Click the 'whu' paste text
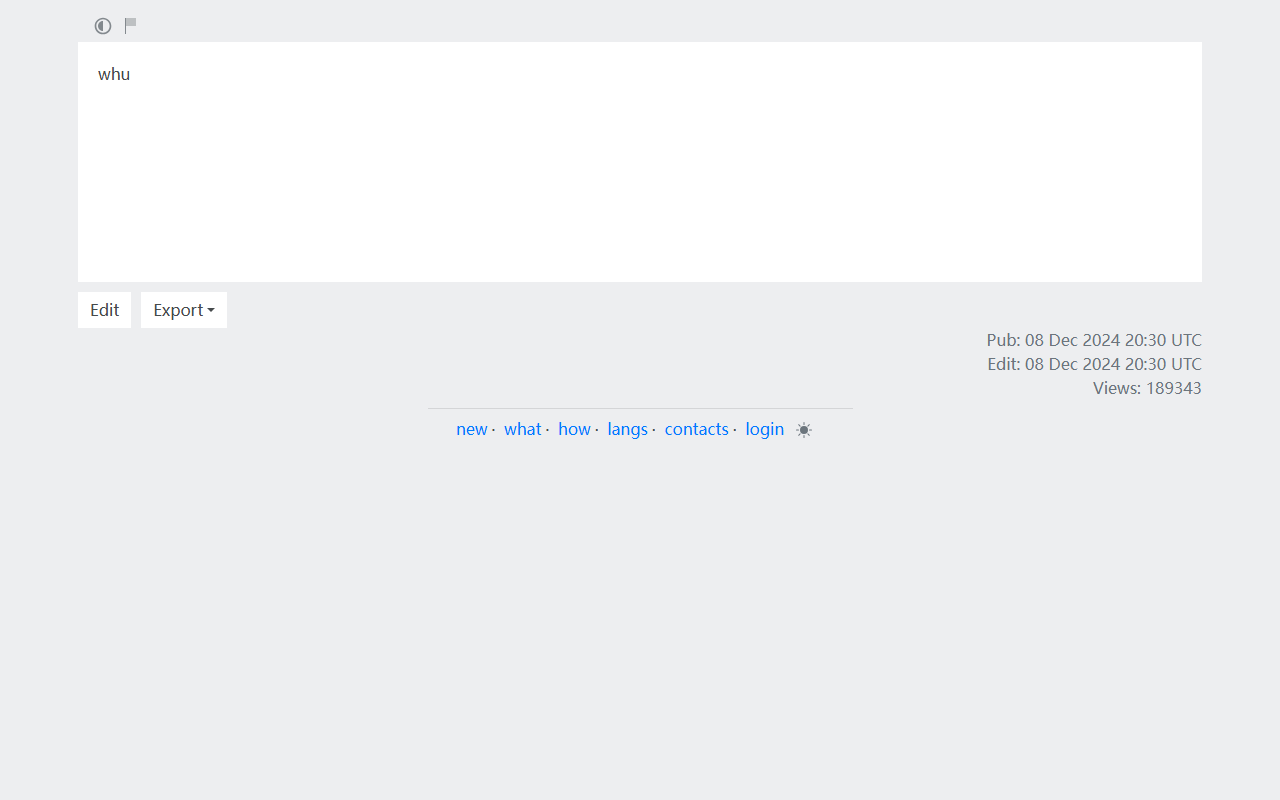Screen dimensions: 1280x800 click(114, 74)
